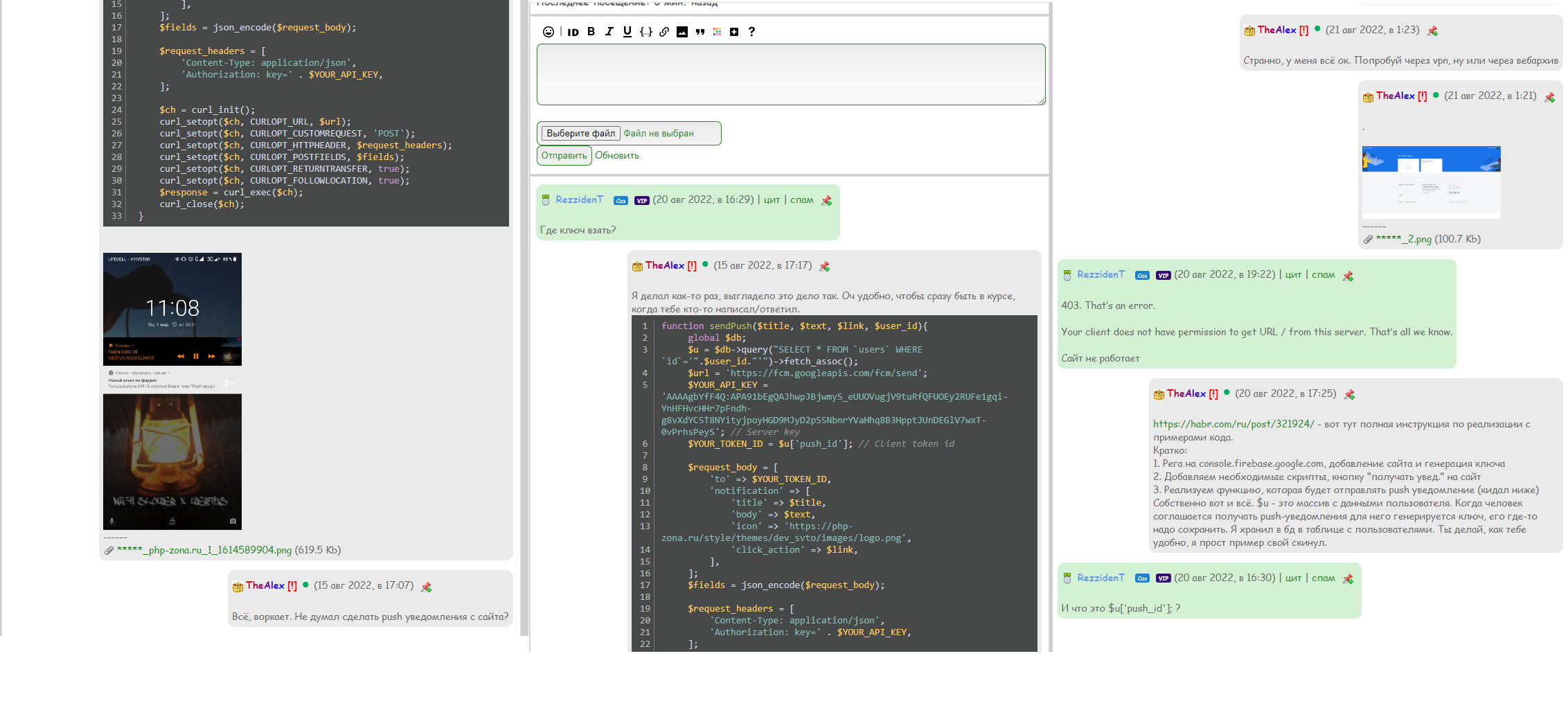Click the ID insert icon

(573, 32)
